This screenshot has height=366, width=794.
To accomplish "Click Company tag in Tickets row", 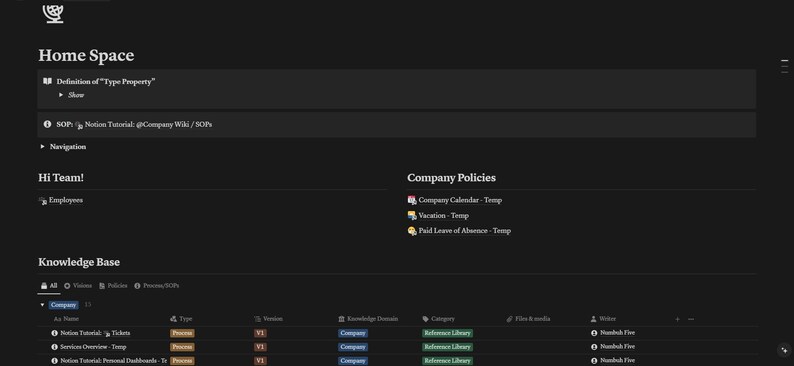I will pos(353,333).
